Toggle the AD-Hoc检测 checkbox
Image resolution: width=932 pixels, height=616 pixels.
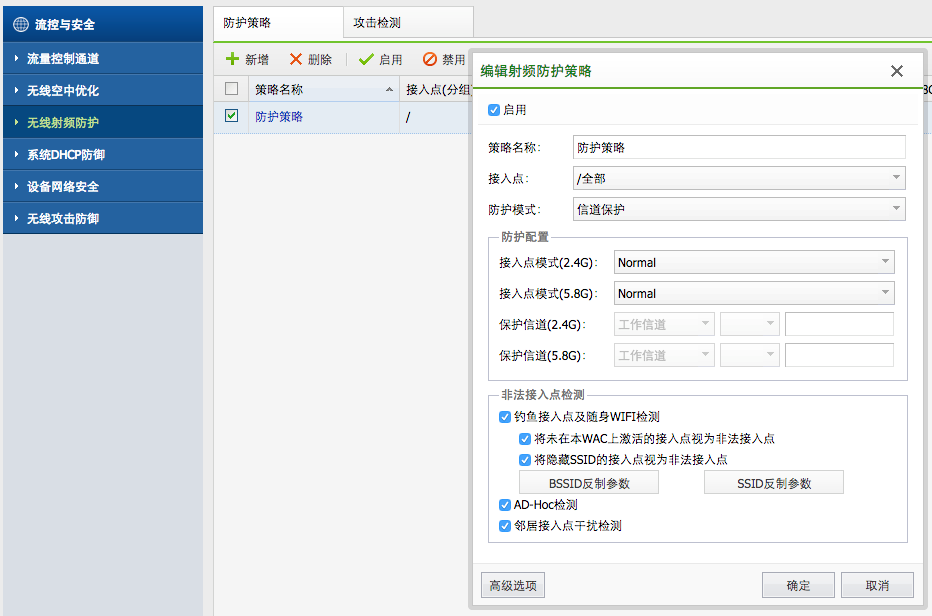point(505,505)
